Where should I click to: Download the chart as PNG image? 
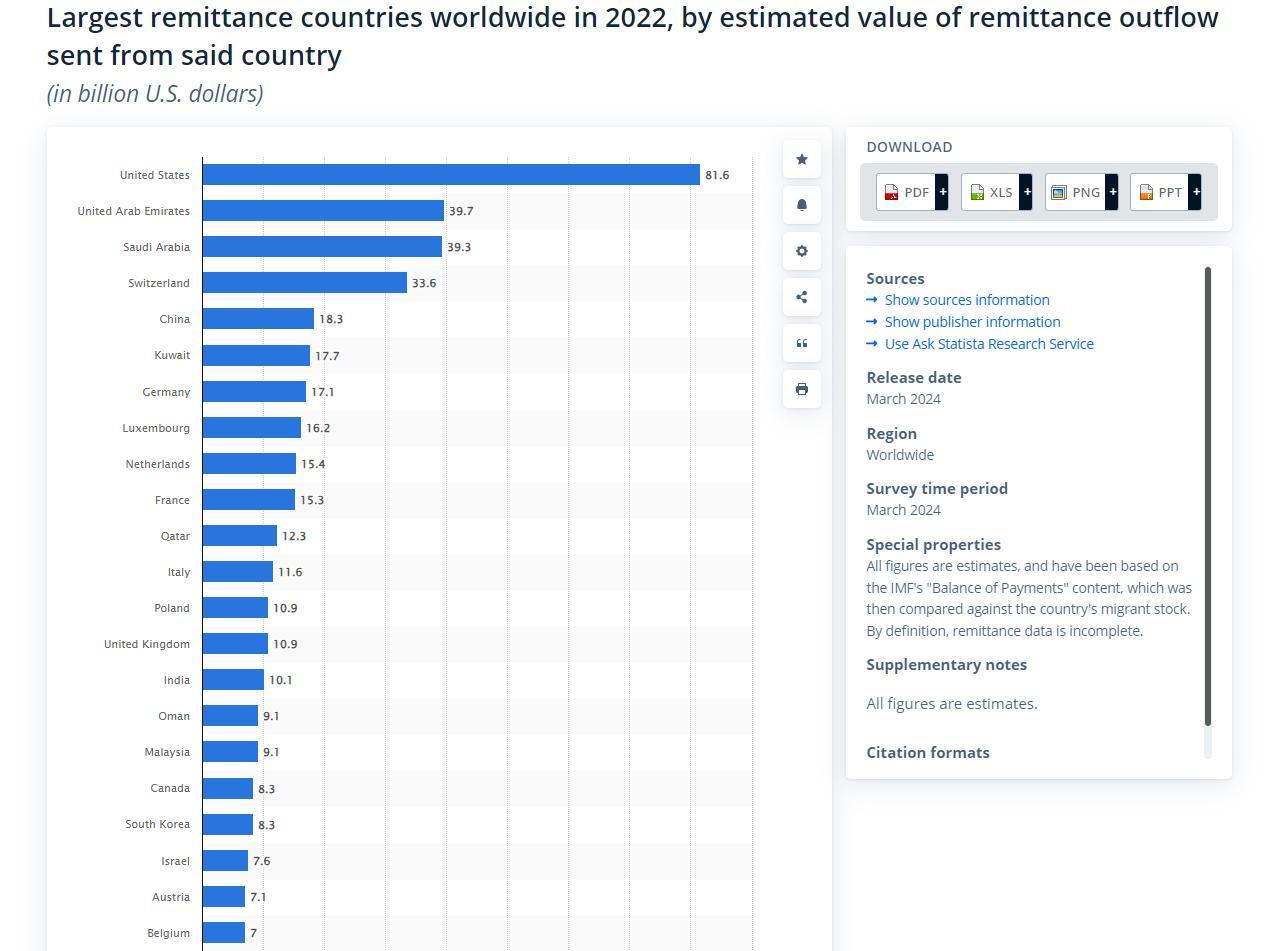[1075, 192]
